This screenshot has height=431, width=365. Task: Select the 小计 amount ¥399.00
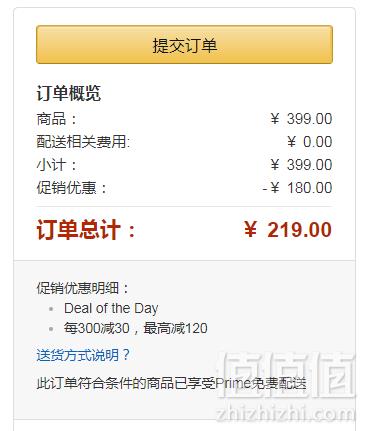coord(301,165)
